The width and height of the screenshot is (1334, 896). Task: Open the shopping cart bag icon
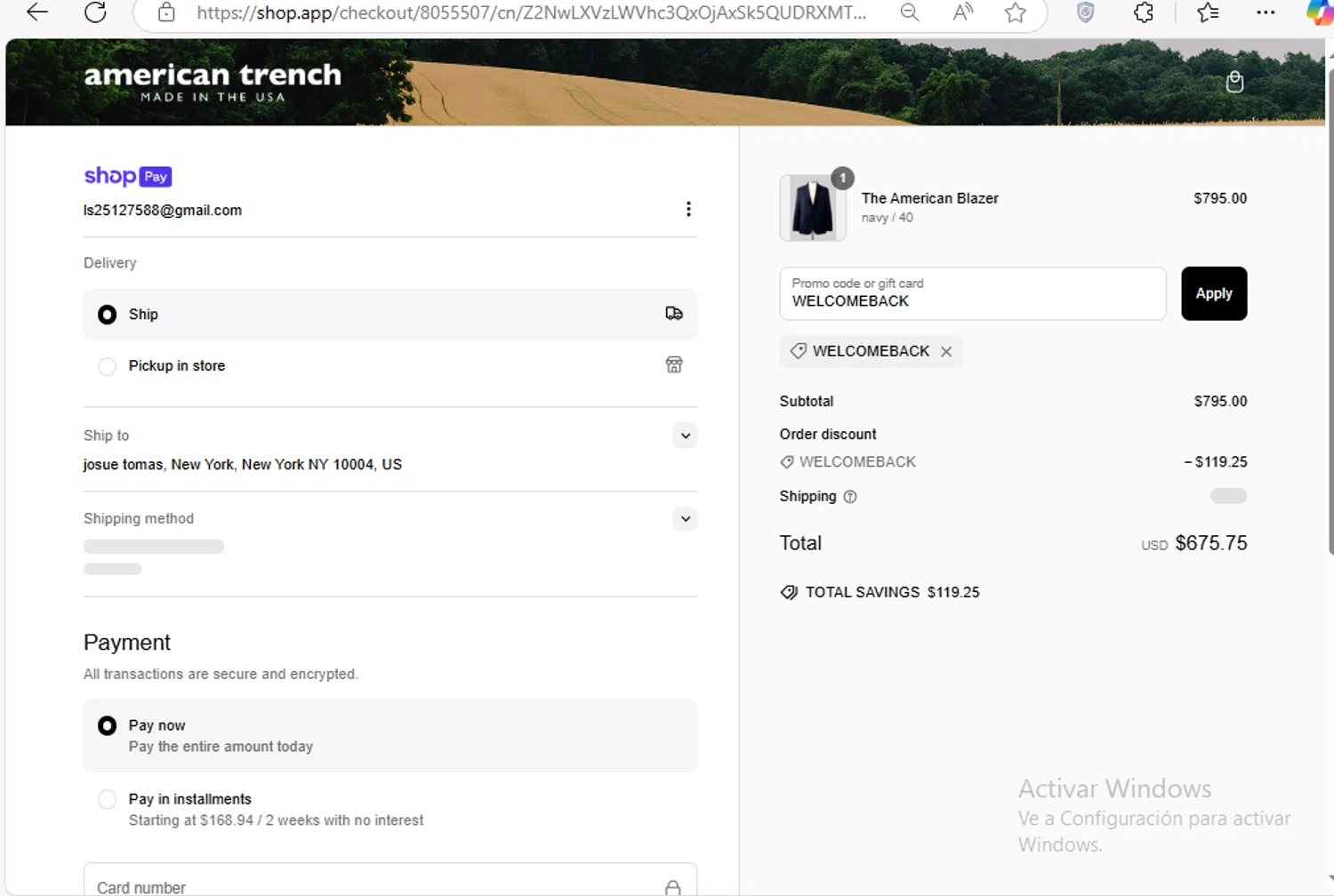pos(1234,82)
